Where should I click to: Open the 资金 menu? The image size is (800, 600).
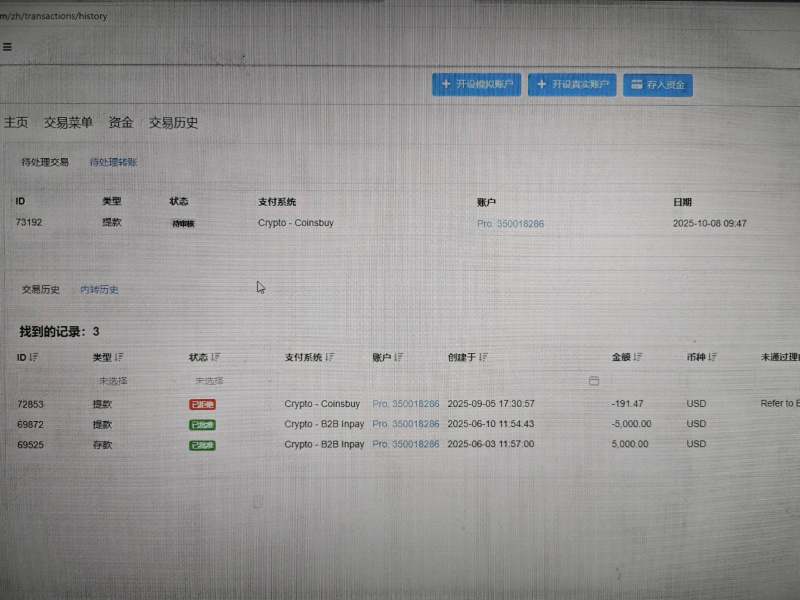pyautogui.click(x=121, y=122)
